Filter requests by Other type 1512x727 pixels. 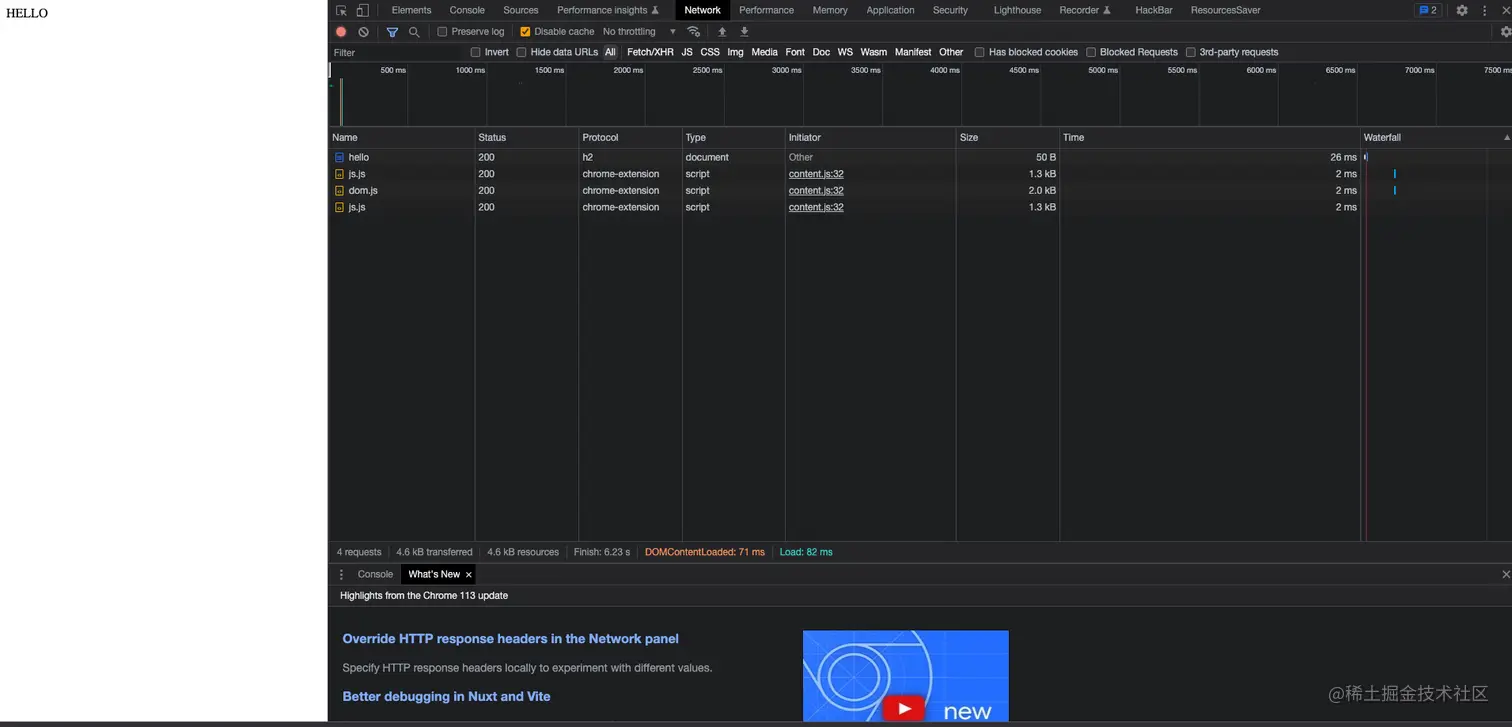(951, 52)
